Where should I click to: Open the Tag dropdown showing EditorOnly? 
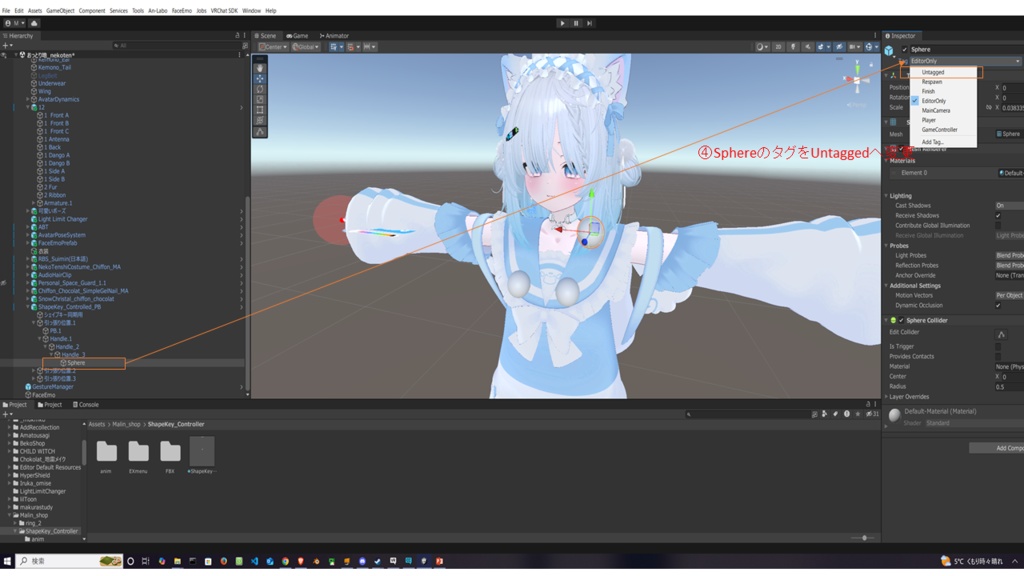965,61
